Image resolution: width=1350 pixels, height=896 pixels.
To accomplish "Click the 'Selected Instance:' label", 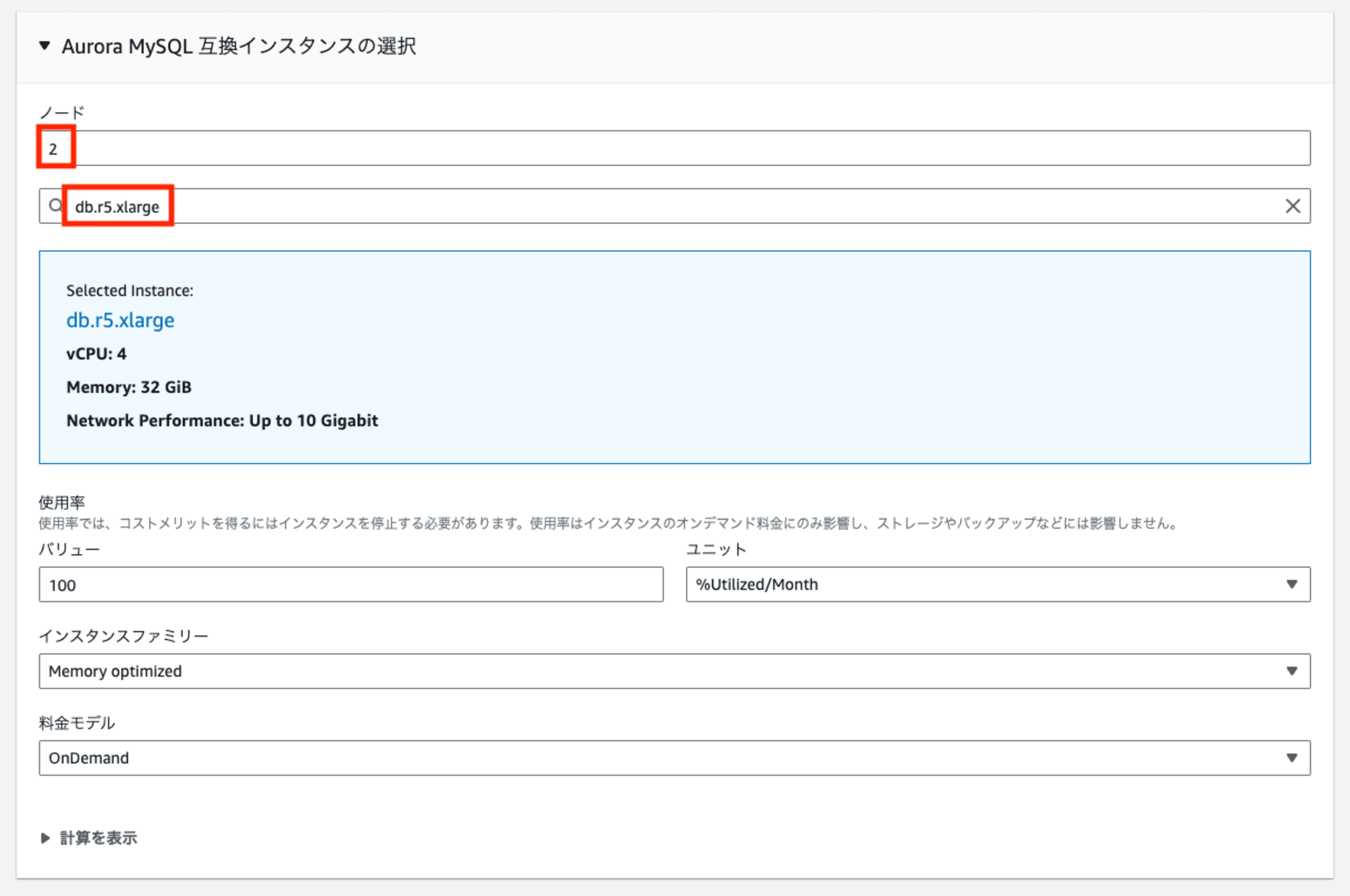I will tap(130, 291).
